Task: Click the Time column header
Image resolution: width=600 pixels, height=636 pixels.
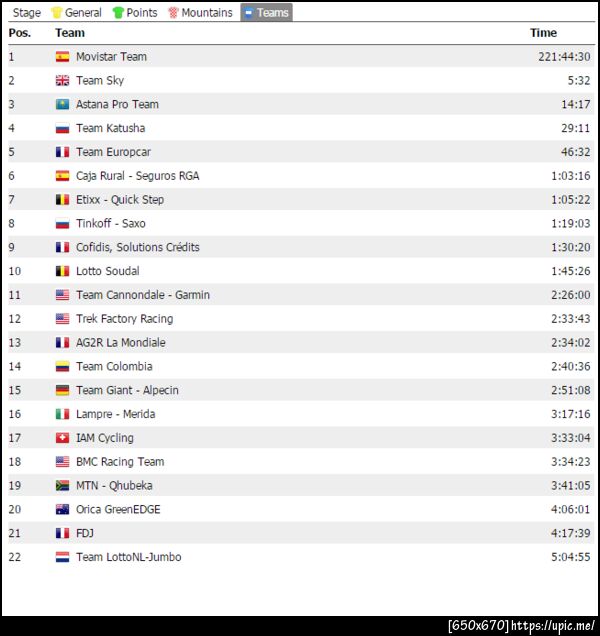Action: click(543, 33)
